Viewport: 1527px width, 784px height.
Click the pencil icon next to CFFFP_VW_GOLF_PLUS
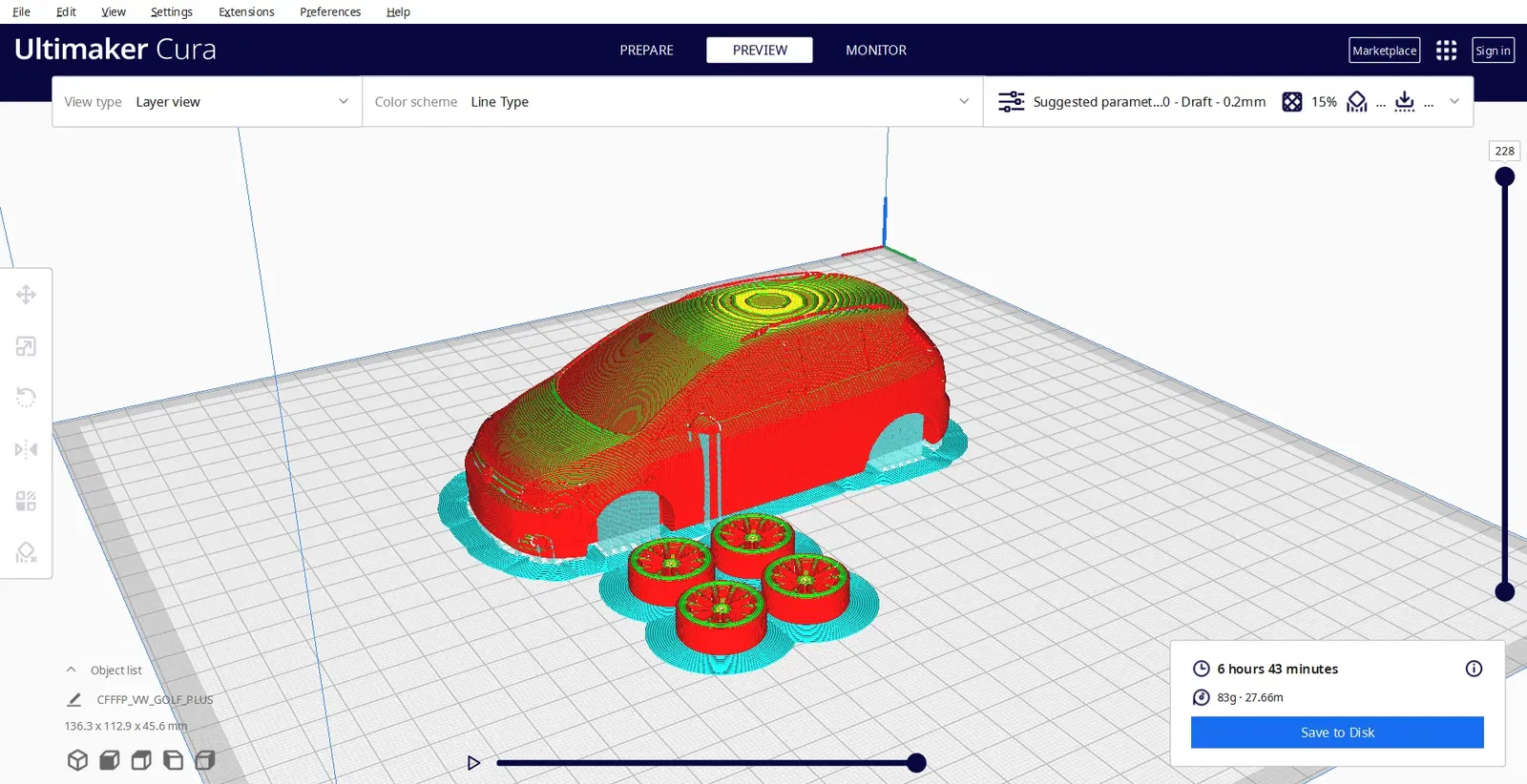[74, 699]
